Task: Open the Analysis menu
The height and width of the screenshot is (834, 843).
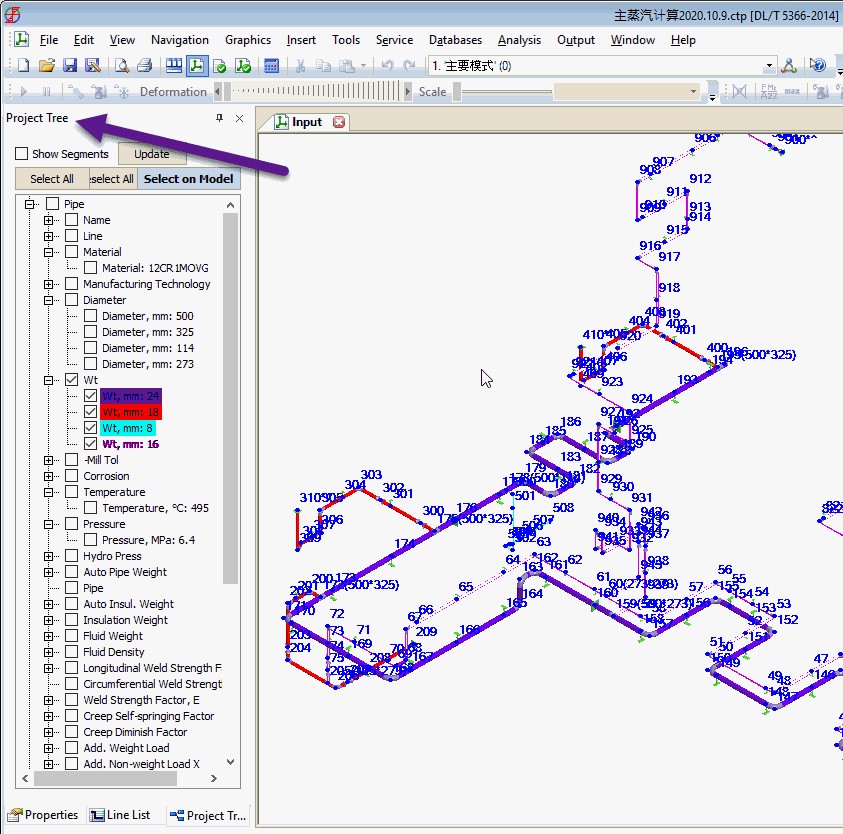Action: [x=519, y=40]
